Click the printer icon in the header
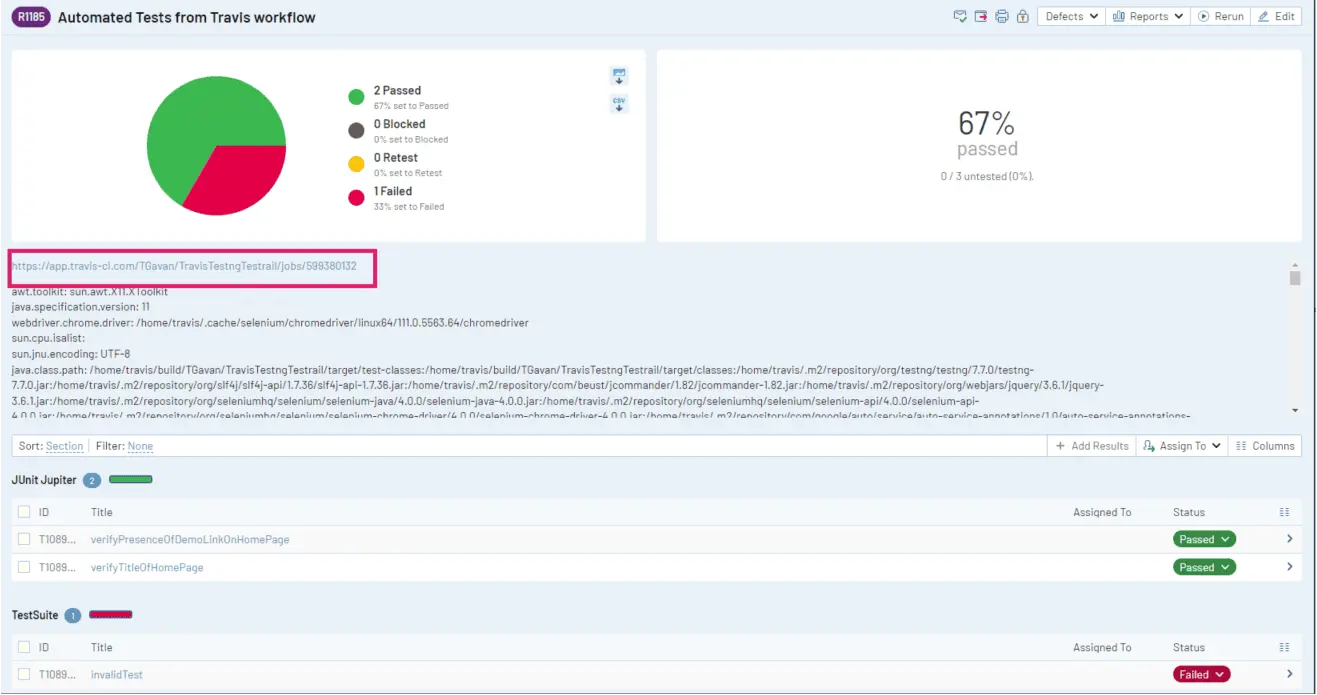1317x695 pixels. [x=1002, y=16]
